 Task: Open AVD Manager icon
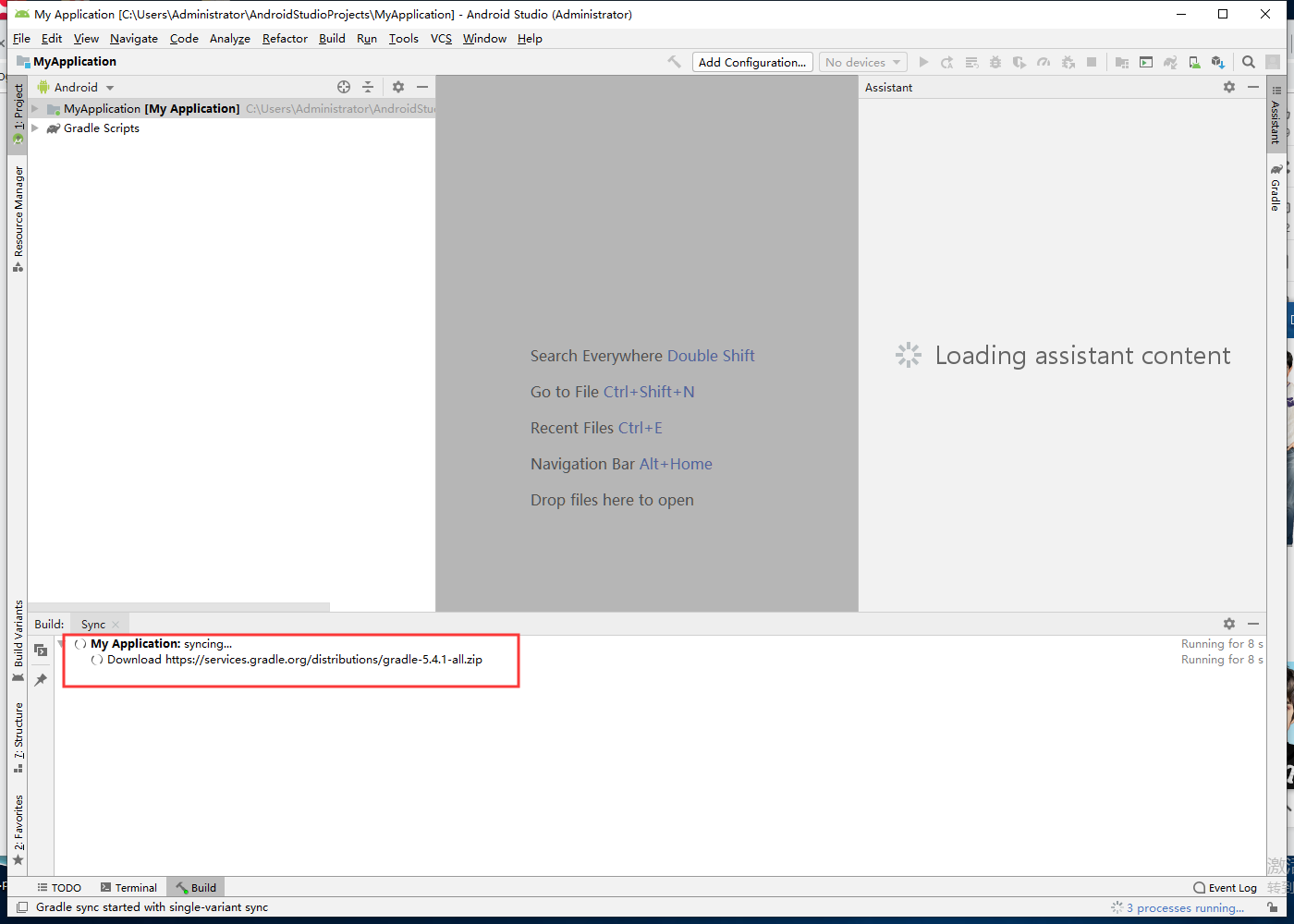pyautogui.click(x=1194, y=62)
